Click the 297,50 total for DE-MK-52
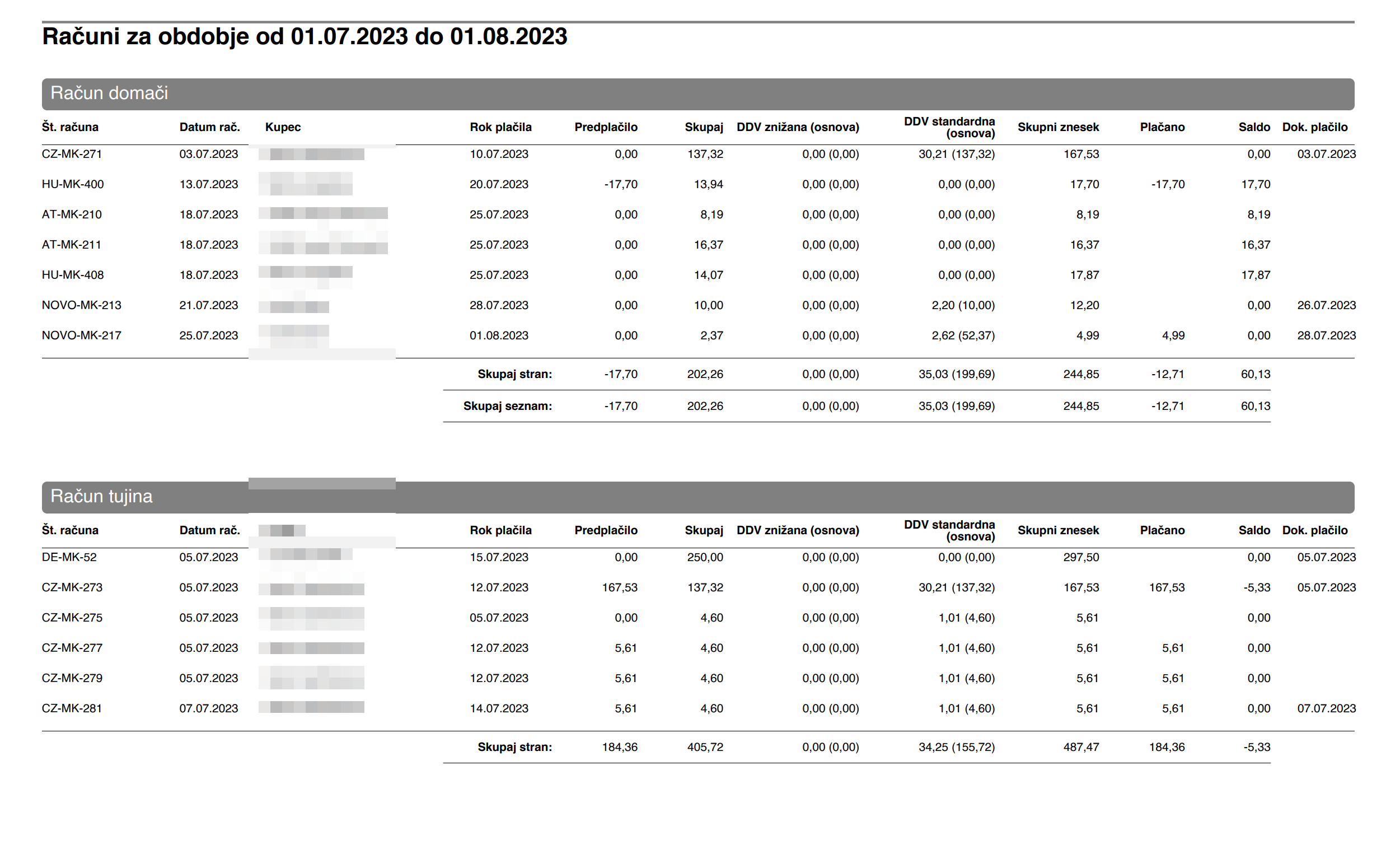 click(x=1081, y=557)
